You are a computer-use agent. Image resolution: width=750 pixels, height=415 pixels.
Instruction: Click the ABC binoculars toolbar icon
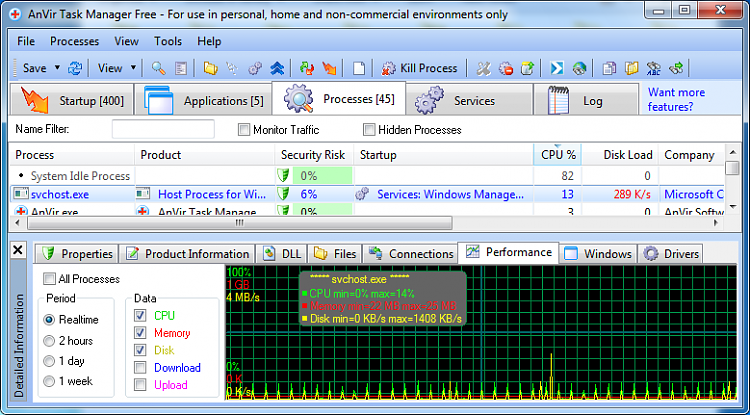point(653,68)
